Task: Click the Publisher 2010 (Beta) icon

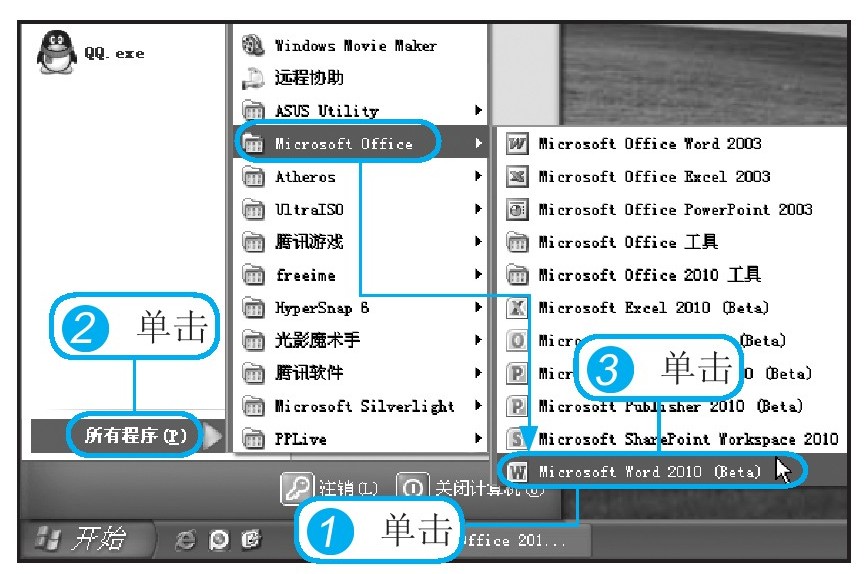Action: [x=517, y=406]
